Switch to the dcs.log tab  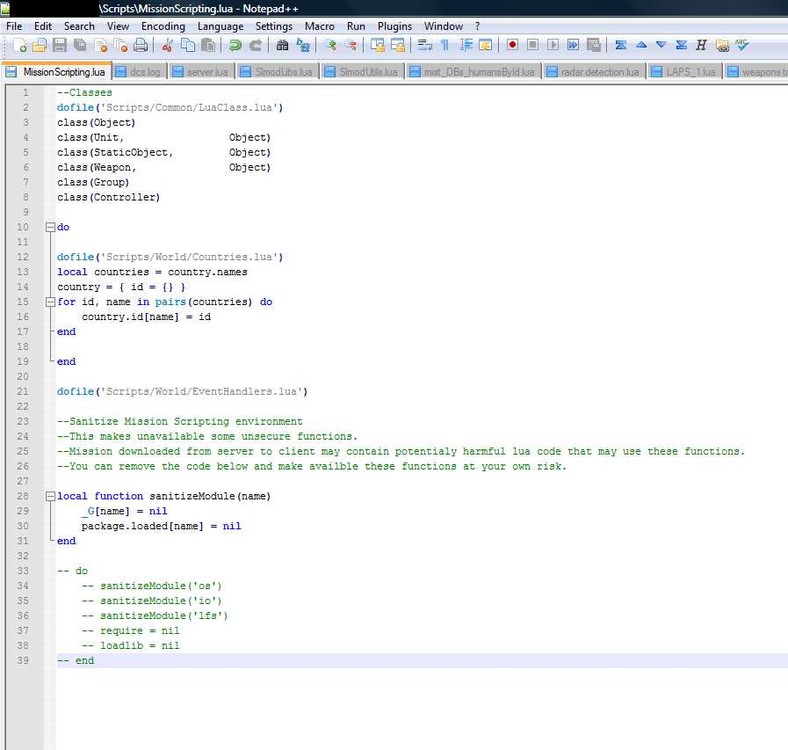138,72
